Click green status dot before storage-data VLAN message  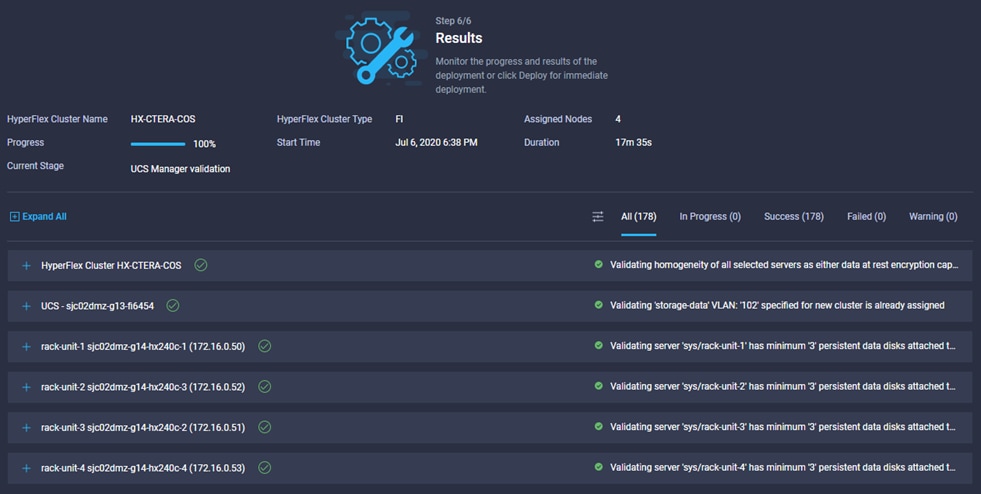pos(599,305)
